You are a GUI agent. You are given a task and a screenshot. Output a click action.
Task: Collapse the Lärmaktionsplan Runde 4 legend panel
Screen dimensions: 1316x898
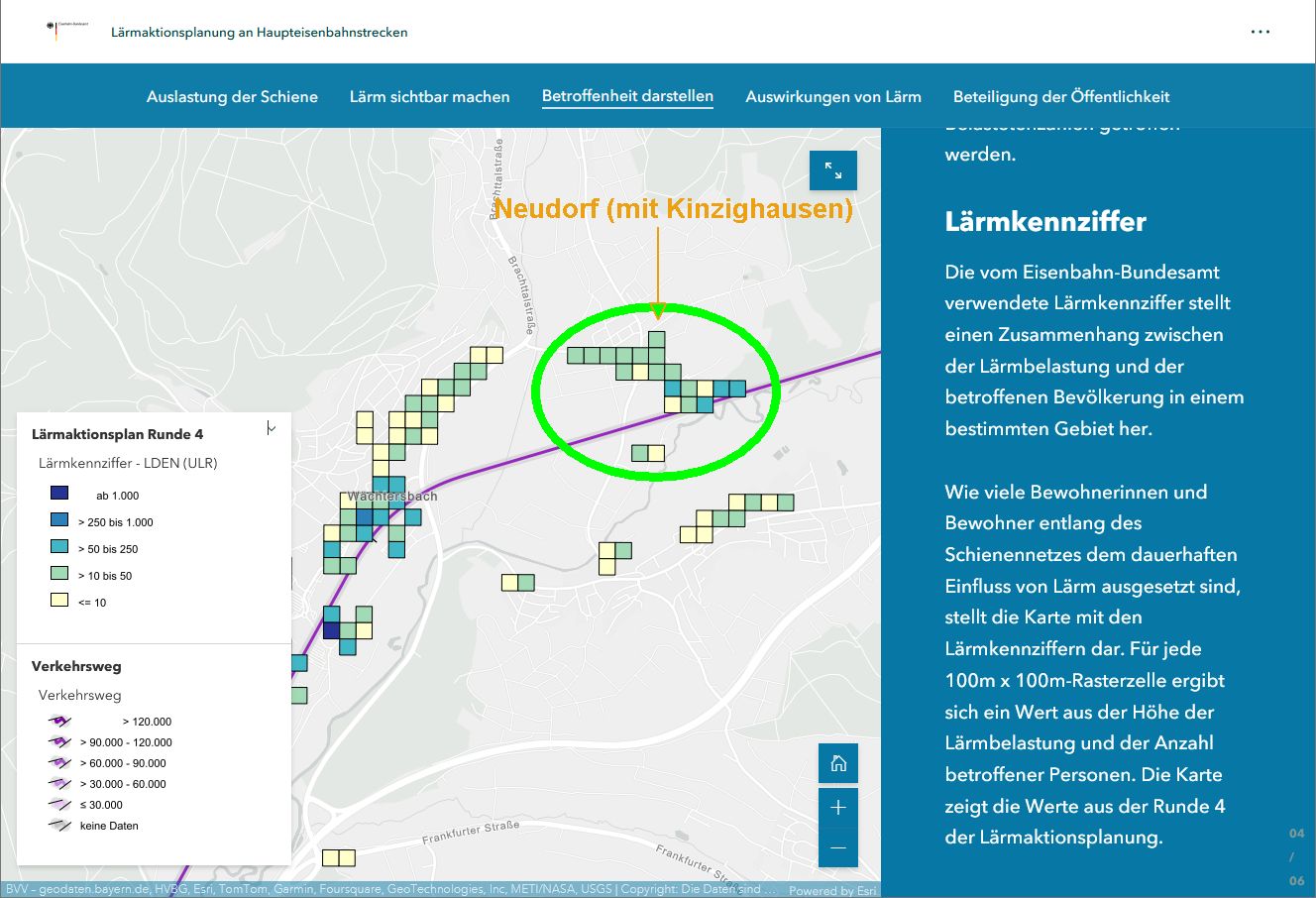tap(271, 428)
